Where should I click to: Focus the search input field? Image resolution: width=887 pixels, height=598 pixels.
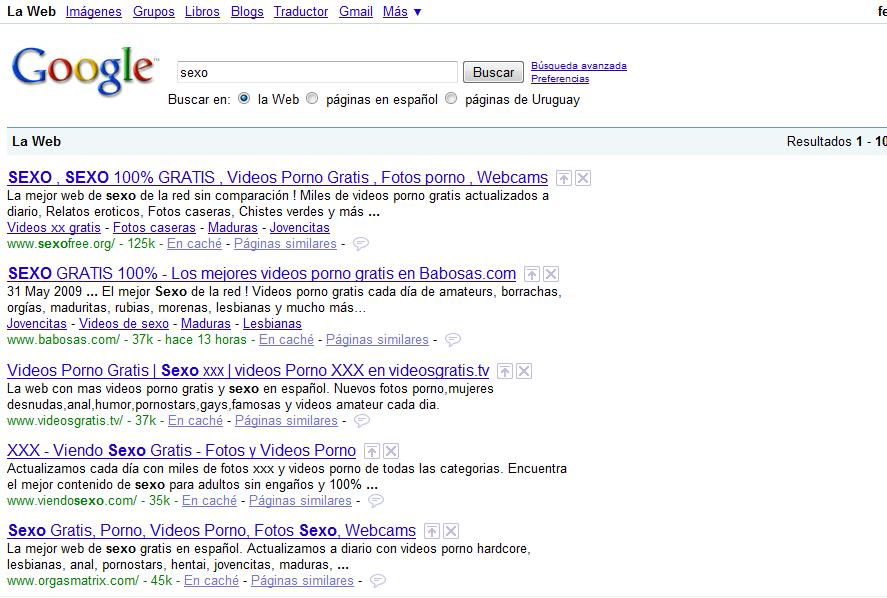click(317, 72)
